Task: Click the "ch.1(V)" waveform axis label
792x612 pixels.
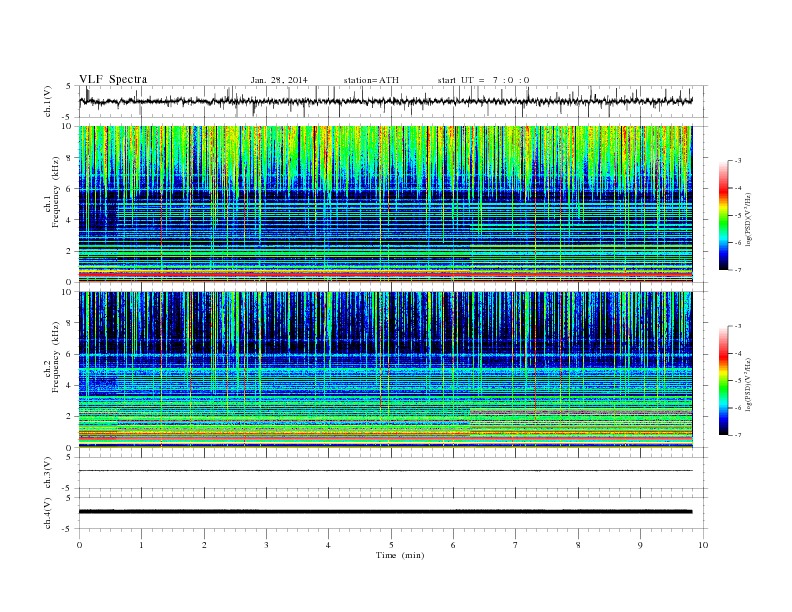Action: coord(48,101)
